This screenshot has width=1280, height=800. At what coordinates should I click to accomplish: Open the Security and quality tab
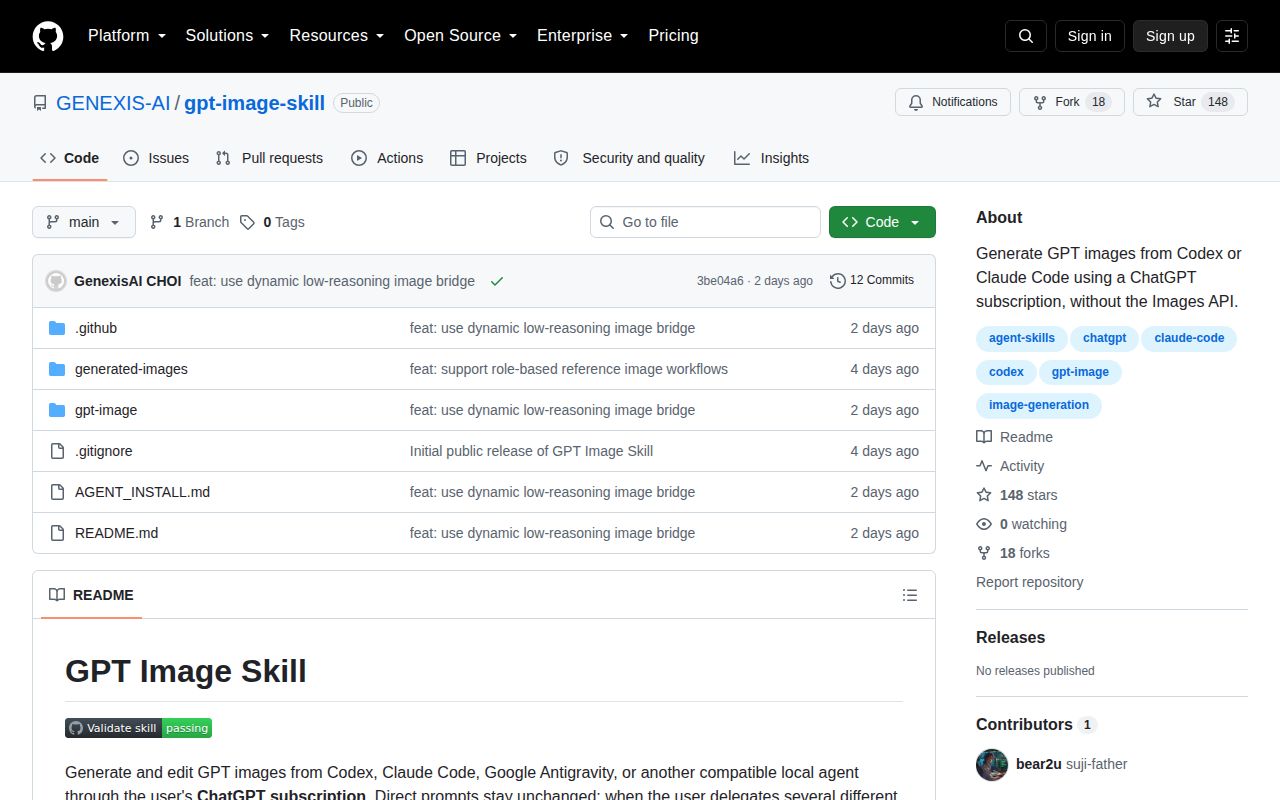(629, 158)
